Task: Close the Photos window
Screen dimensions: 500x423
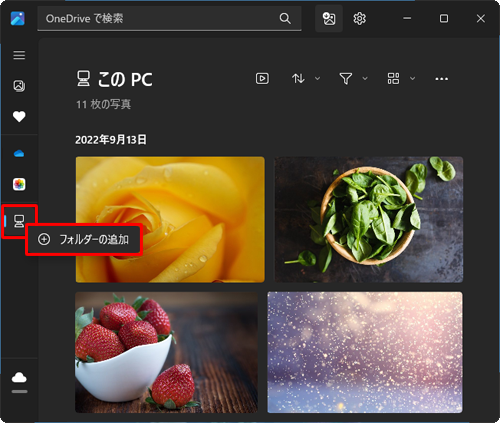Action: tap(480, 18)
